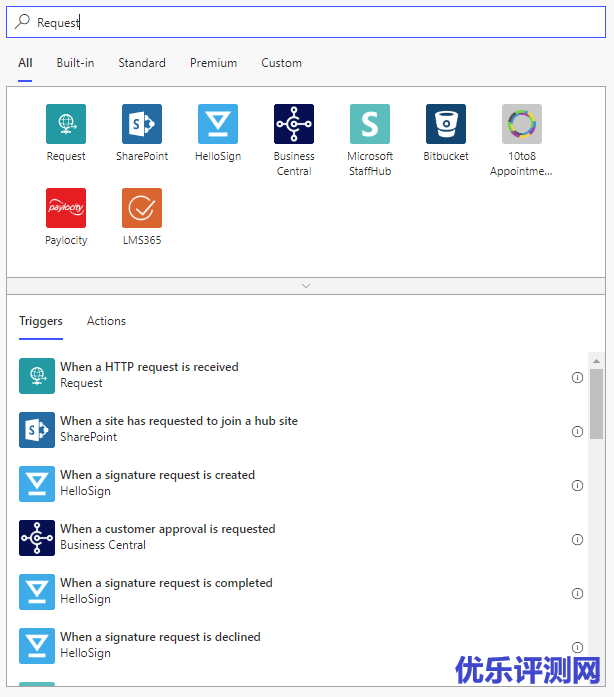The height and width of the screenshot is (697, 614).
Task: Click HelloSign icon beside signature created trigger
Action: click(x=37, y=484)
